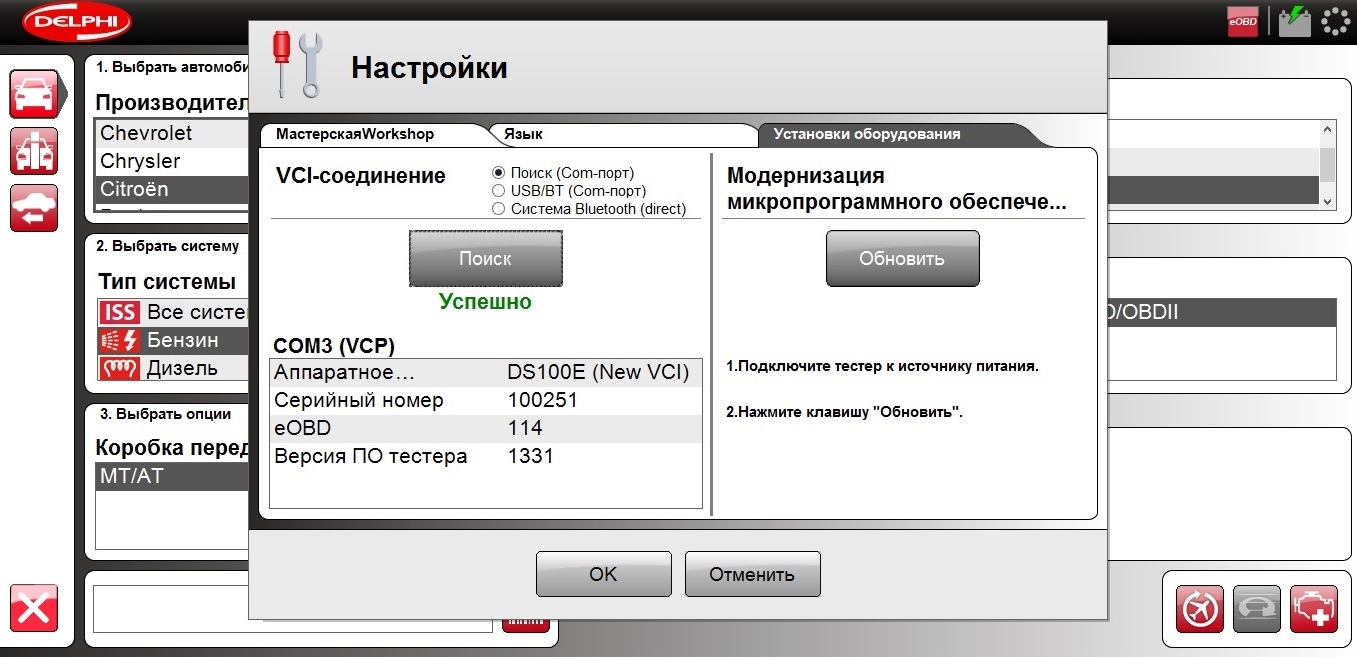Click the engine diagnostics icon bottom right
The width and height of the screenshot is (1357, 657).
click(1314, 608)
